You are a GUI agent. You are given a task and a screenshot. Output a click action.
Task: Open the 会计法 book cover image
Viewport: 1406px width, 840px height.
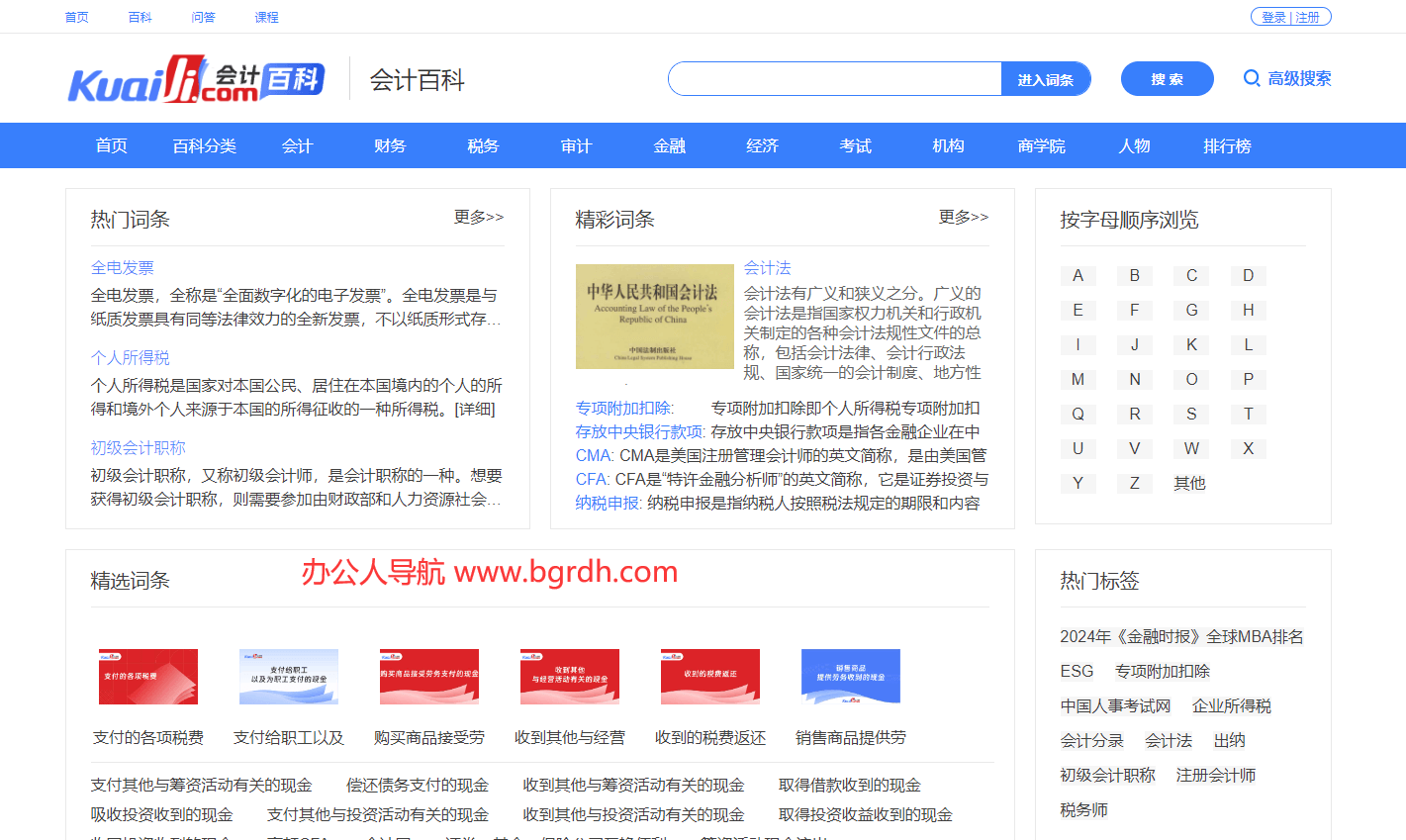(x=654, y=317)
